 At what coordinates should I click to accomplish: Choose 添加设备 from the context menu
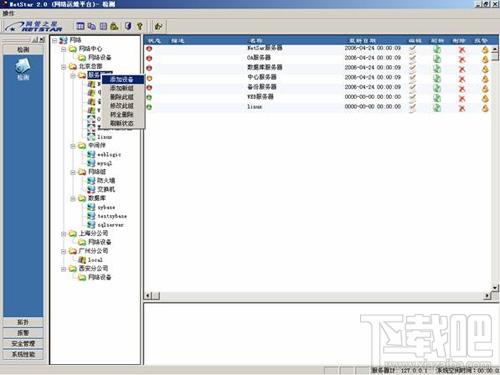click(x=123, y=79)
